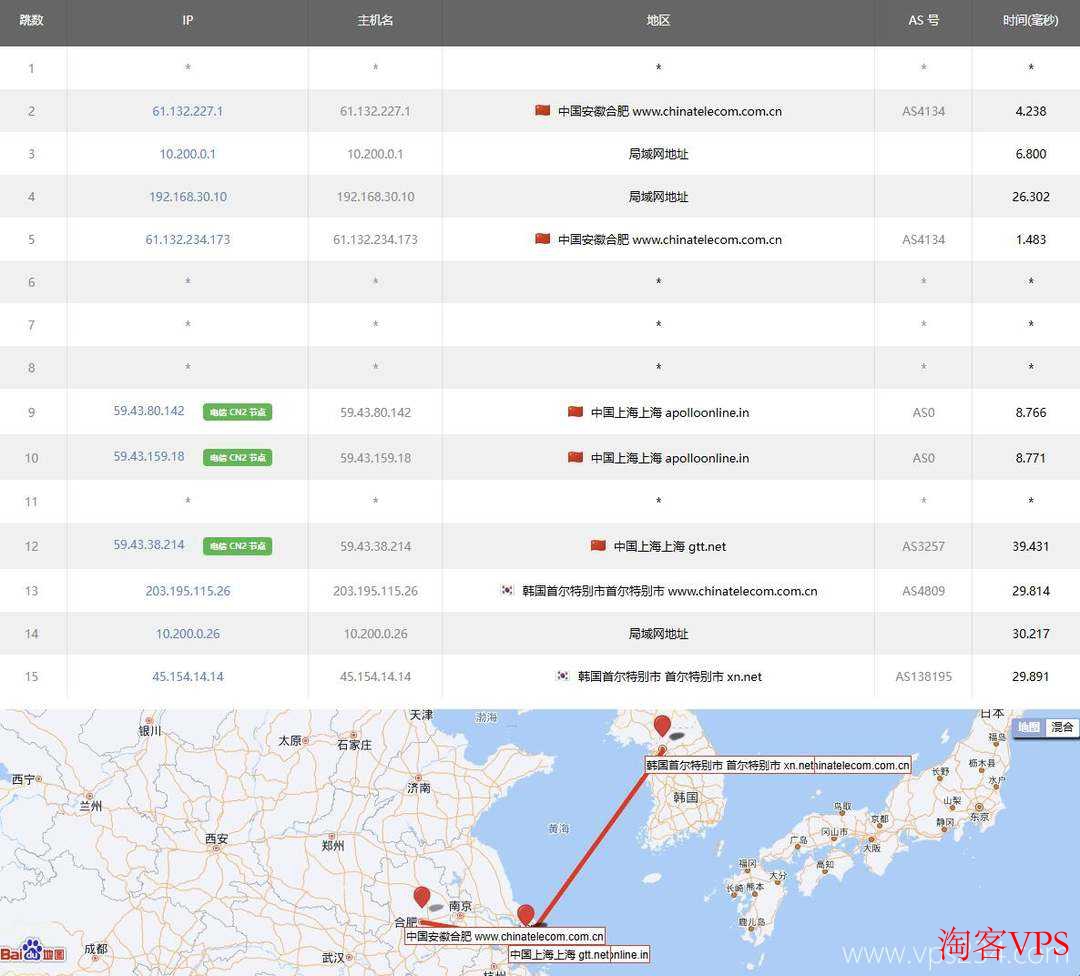Click CN2 node badge beside 59.43.80.142
This screenshot has height=976, width=1080.
[237, 412]
